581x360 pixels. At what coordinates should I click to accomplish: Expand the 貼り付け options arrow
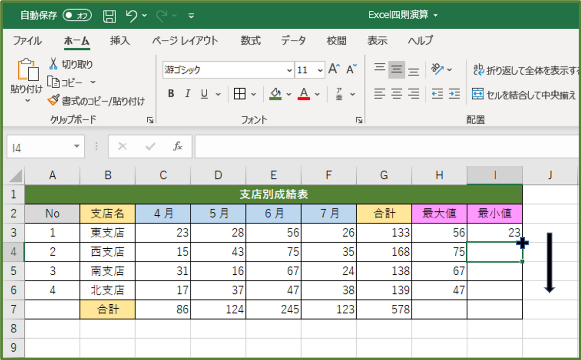click(27, 101)
